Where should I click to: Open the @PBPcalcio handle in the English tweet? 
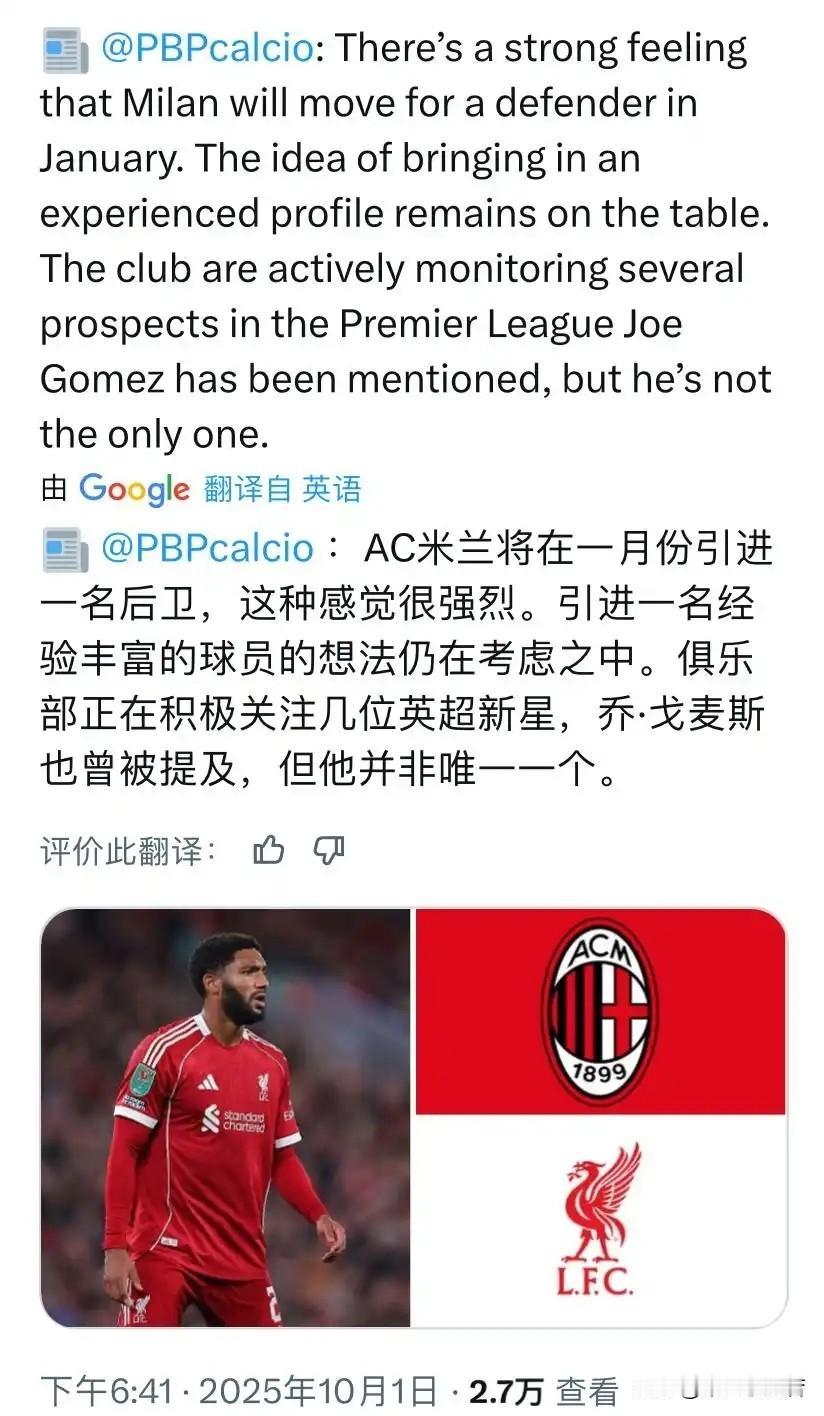point(207,49)
